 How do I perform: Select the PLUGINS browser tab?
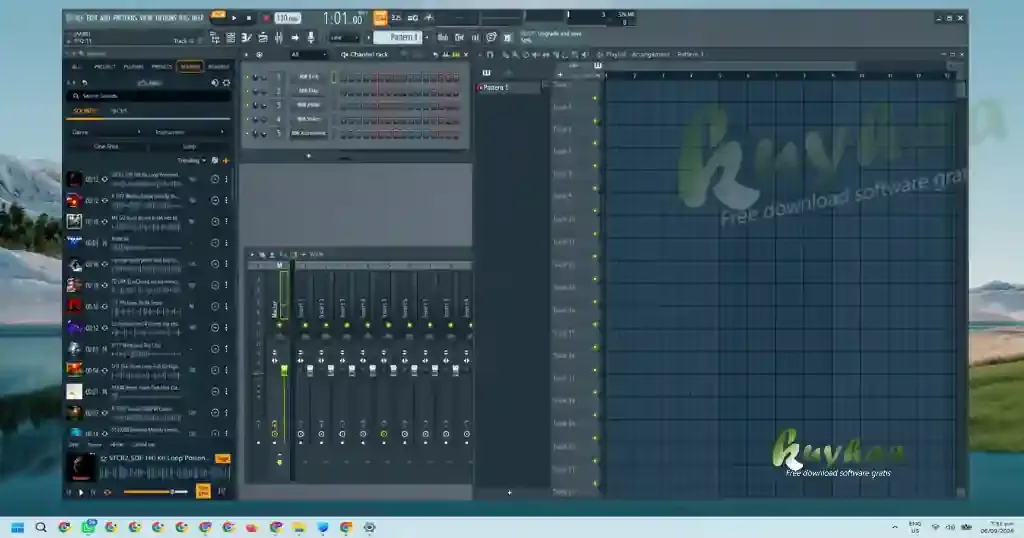tap(134, 67)
